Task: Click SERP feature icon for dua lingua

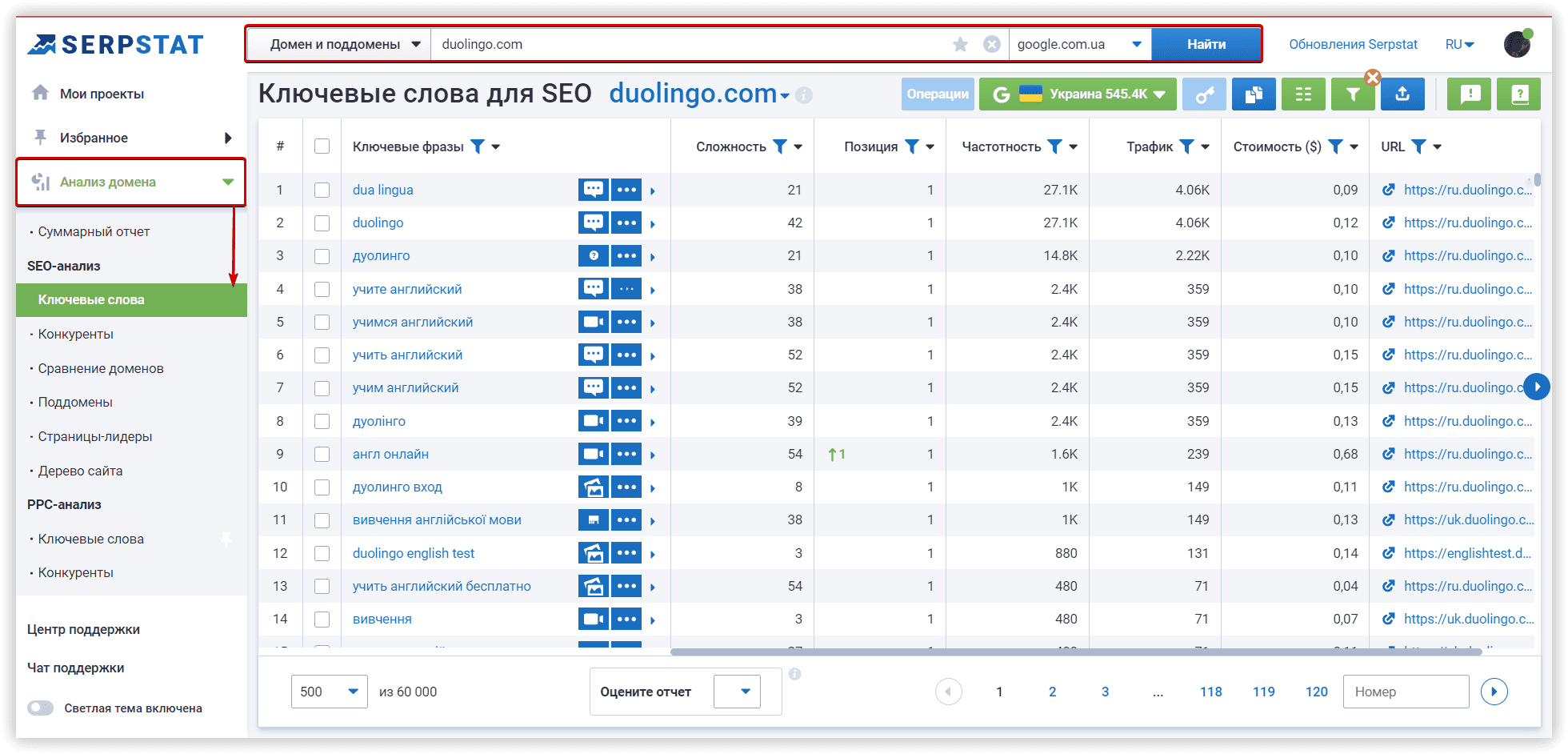Action: coord(594,190)
